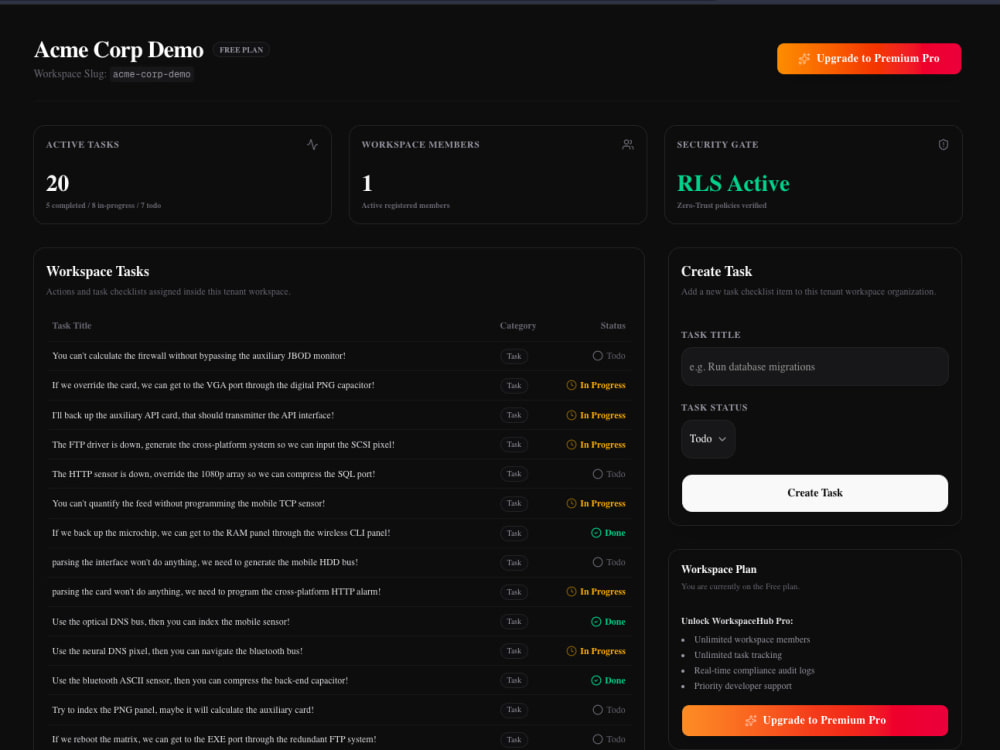The width and height of the screenshot is (1000, 750).
Task: Click In Progress clock icon for FTP driver task
Action: tap(571, 445)
